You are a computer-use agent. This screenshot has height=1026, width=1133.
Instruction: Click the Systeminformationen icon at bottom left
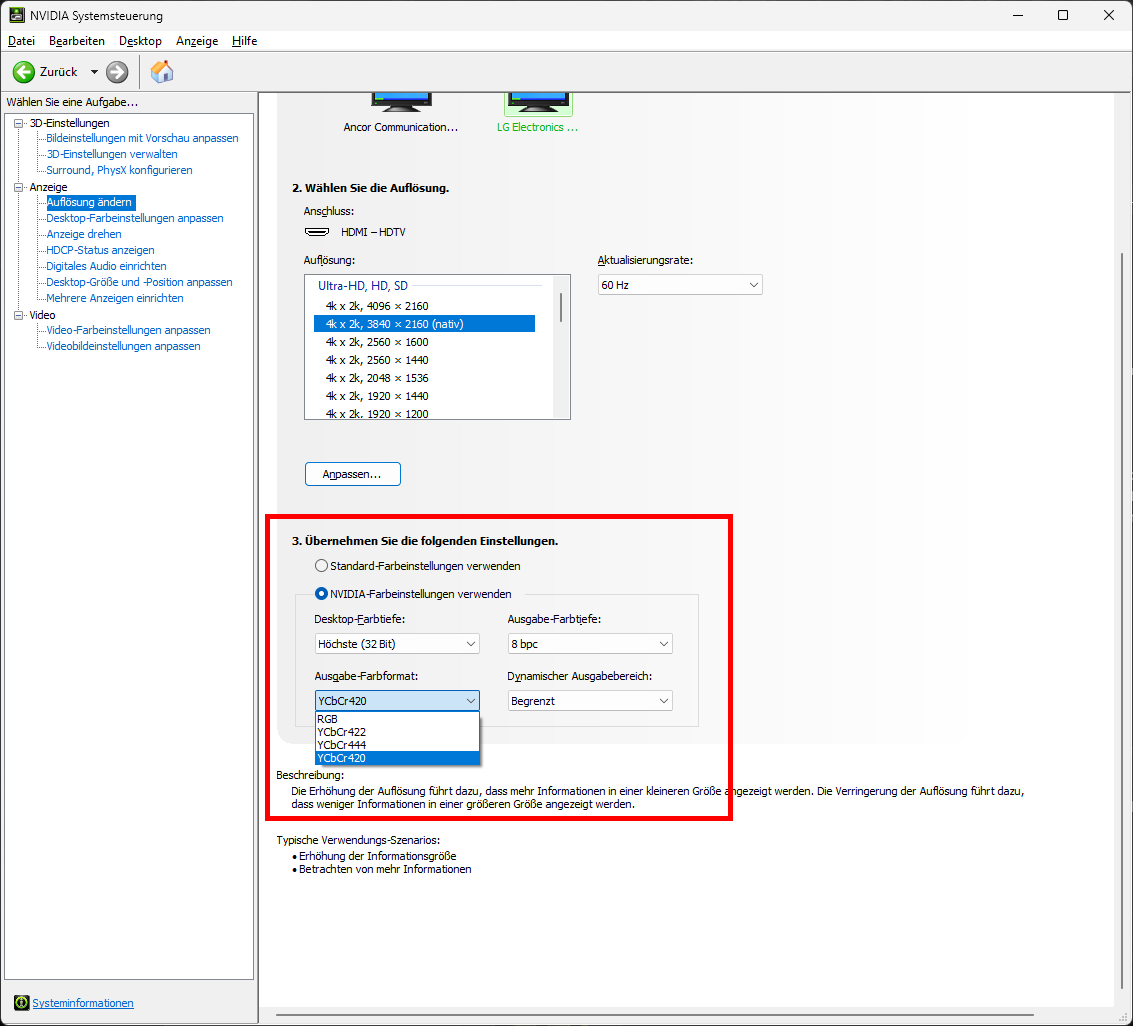pos(22,1003)
